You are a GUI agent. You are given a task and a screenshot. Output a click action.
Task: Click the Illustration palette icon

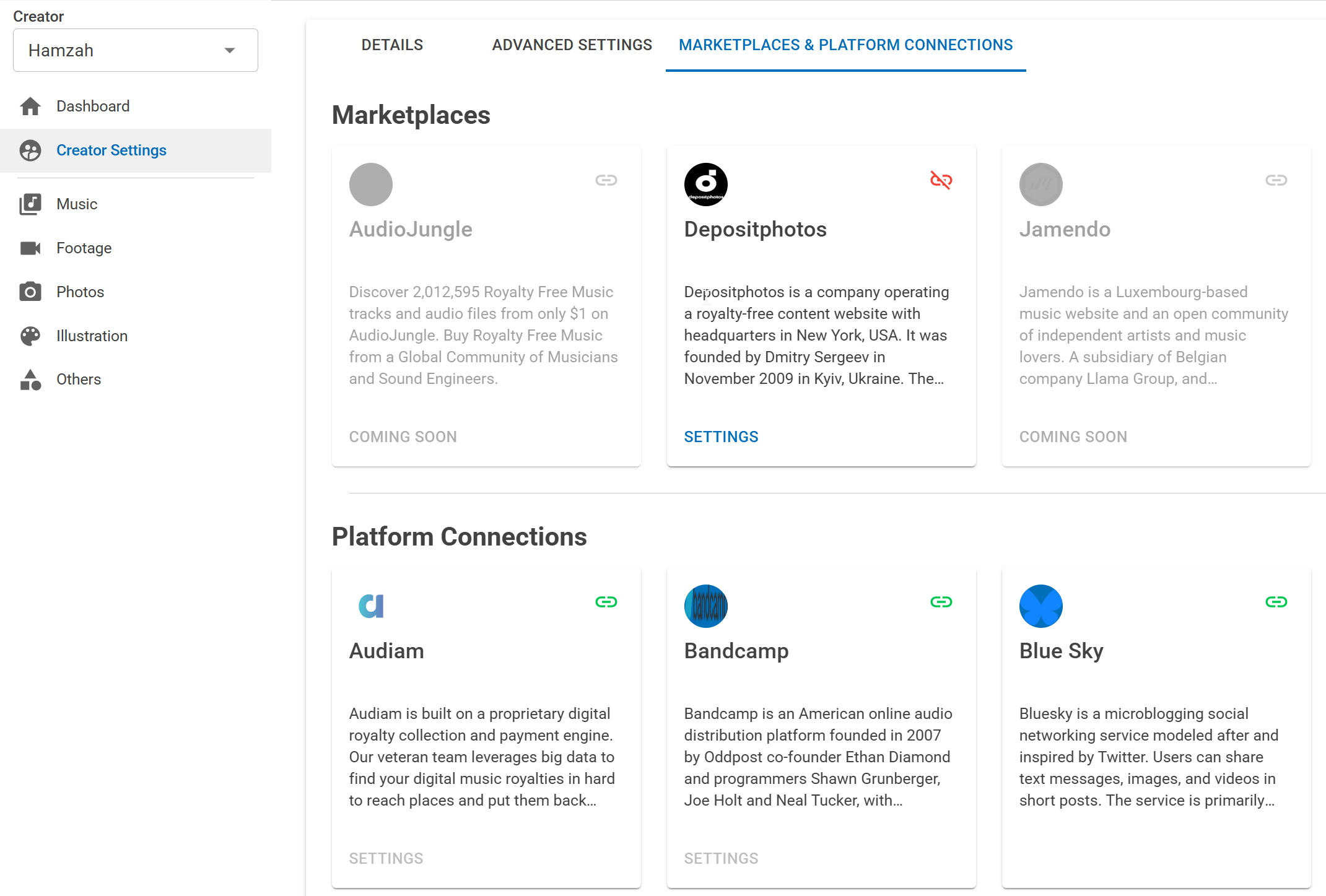(x=30, y=335)
